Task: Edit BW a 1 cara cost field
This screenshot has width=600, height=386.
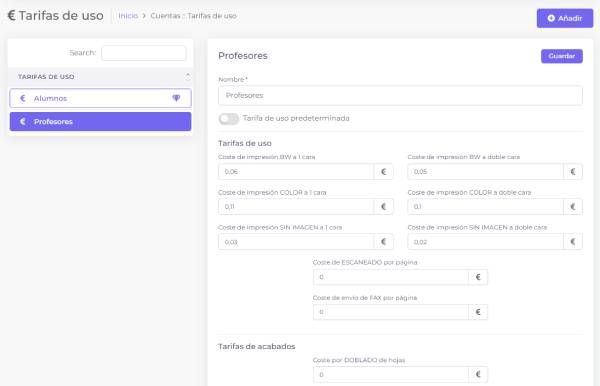Action: click(x=296, y=172)
